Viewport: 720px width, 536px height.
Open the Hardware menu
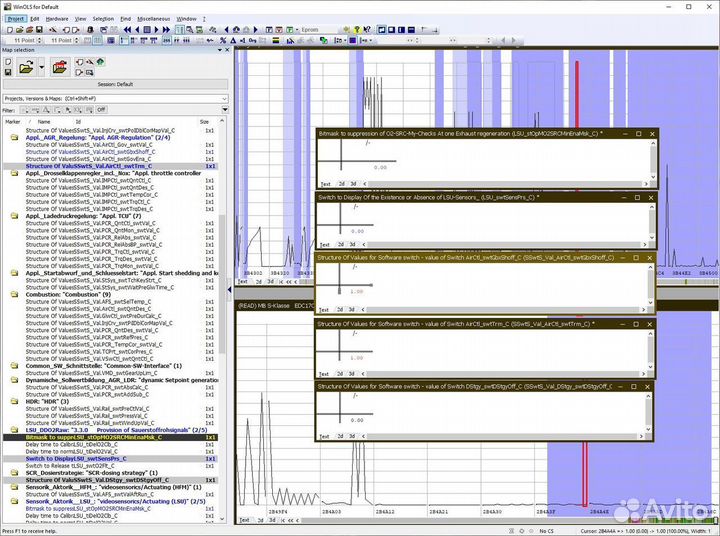click(57, 18)
